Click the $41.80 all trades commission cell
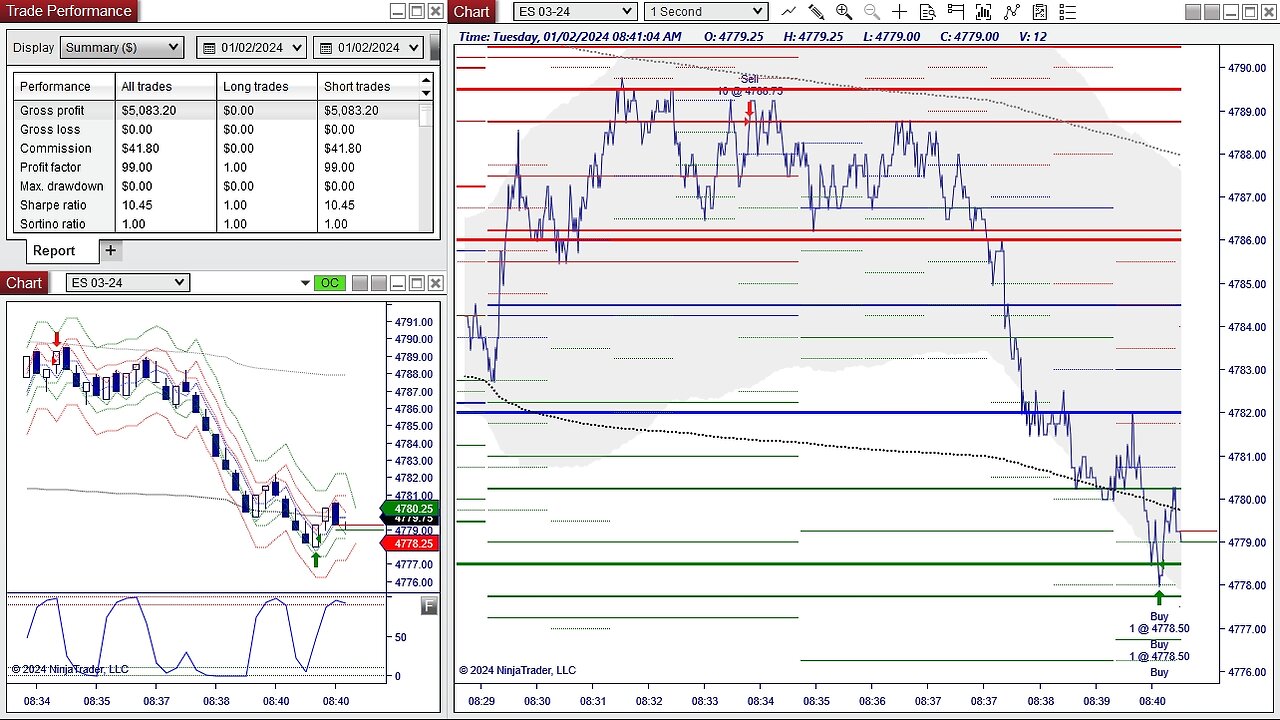1280x720 pixels. point(140,149)
